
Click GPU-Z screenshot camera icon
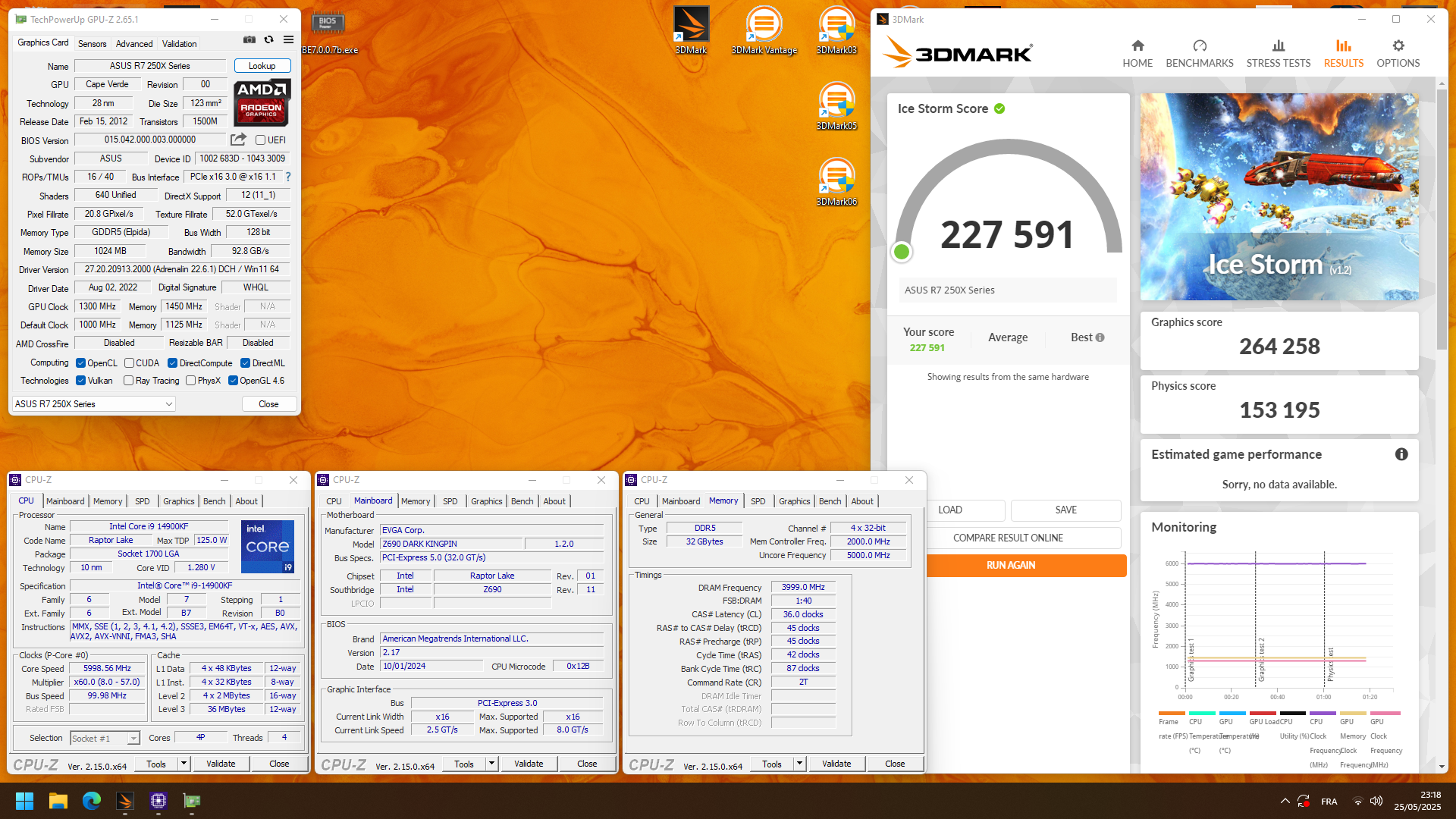click(249, 40)
